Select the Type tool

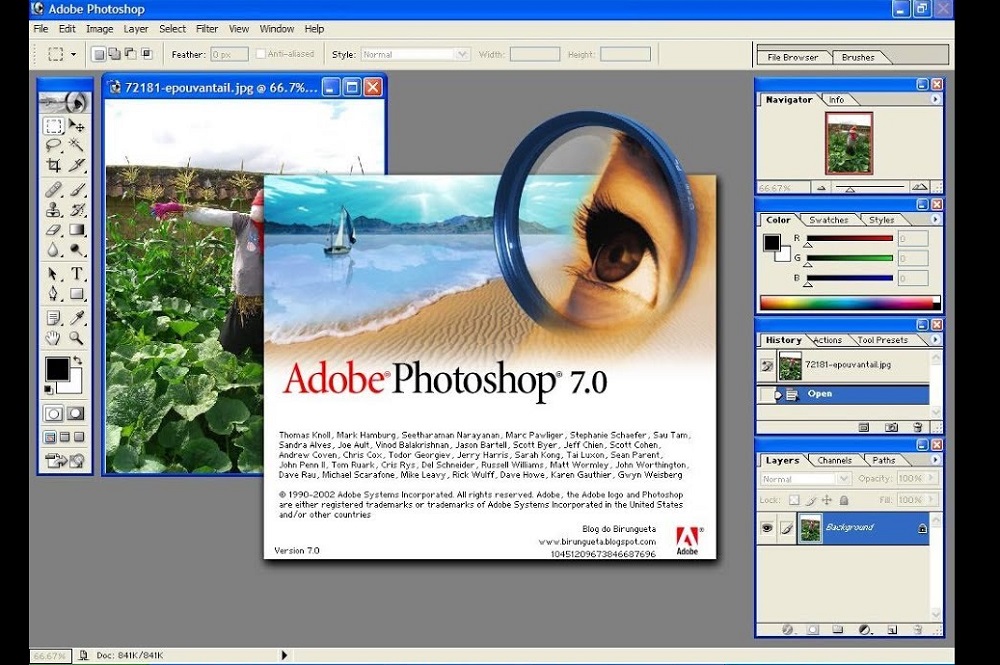77,274
